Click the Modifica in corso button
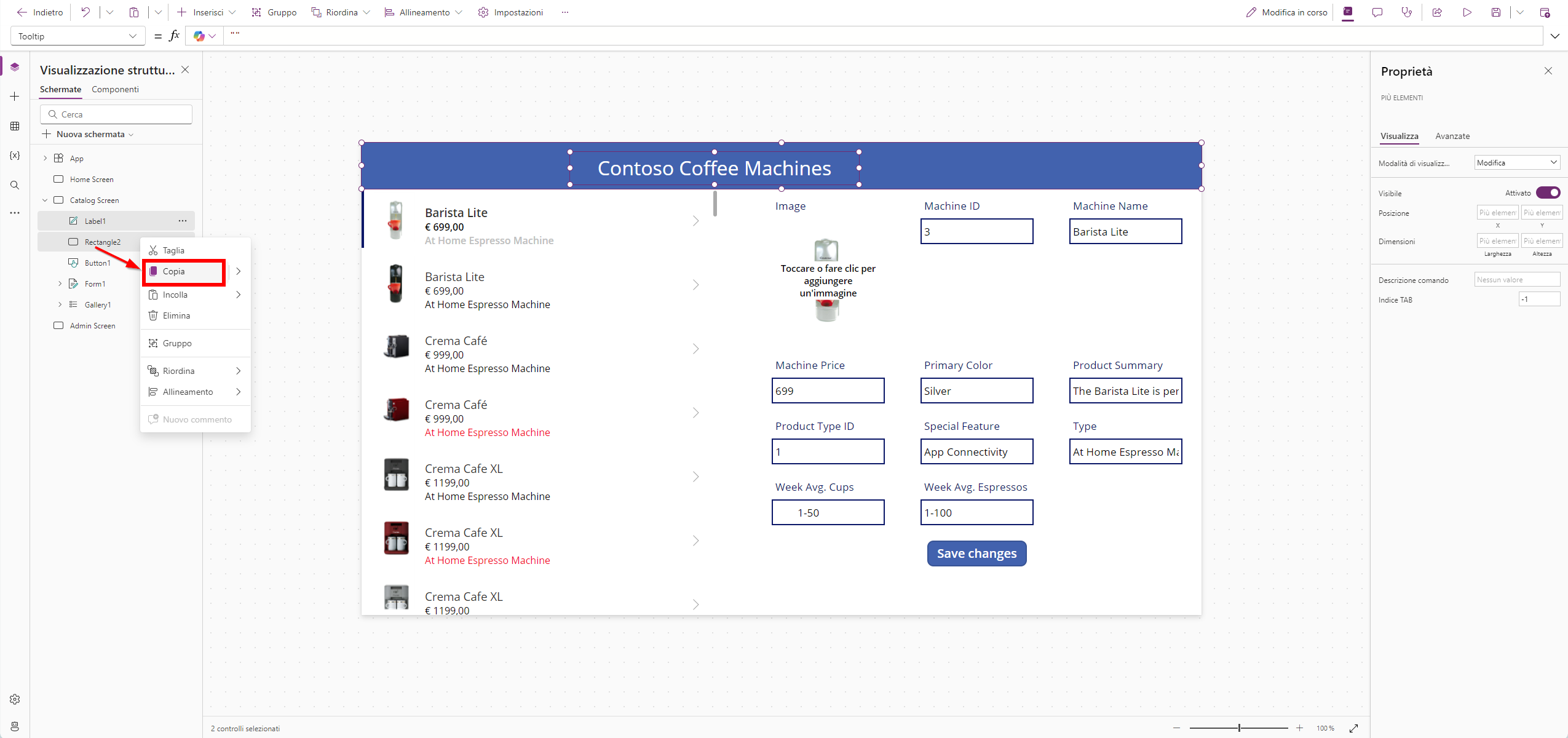The image size is (1568, 738). 1286,12
